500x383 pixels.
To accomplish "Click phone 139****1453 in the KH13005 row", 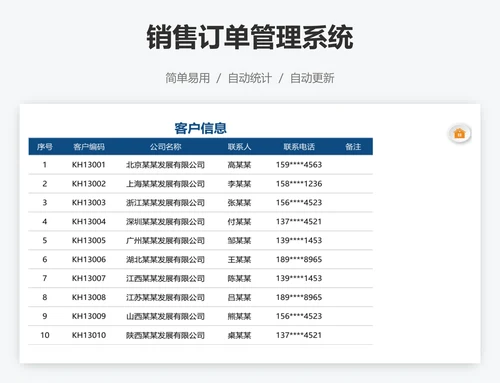I will [x=299, y=240].
